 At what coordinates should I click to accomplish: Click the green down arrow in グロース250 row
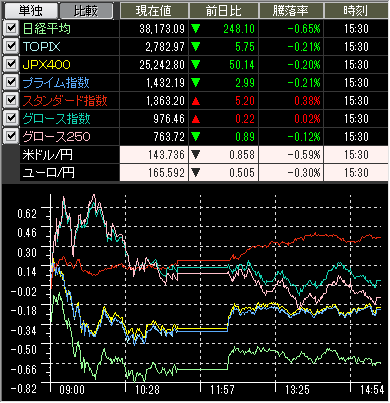(x=196, y=137)
